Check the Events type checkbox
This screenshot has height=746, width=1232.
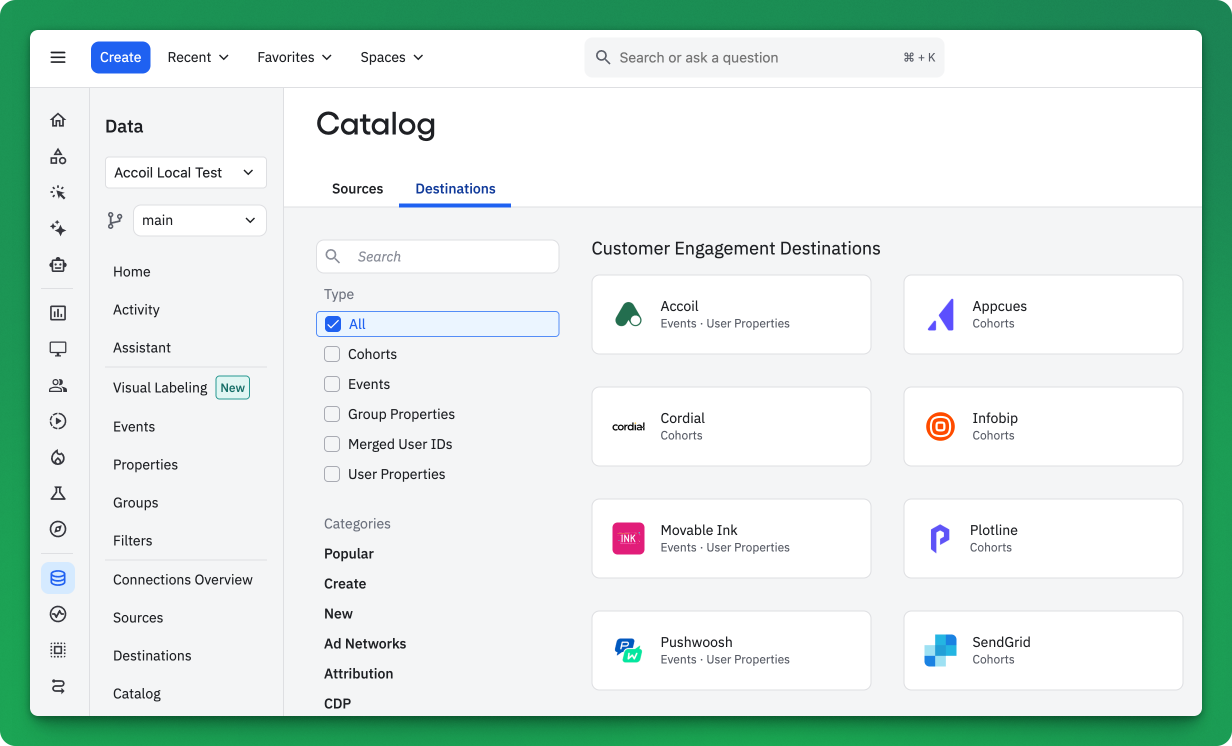(332, 384)
